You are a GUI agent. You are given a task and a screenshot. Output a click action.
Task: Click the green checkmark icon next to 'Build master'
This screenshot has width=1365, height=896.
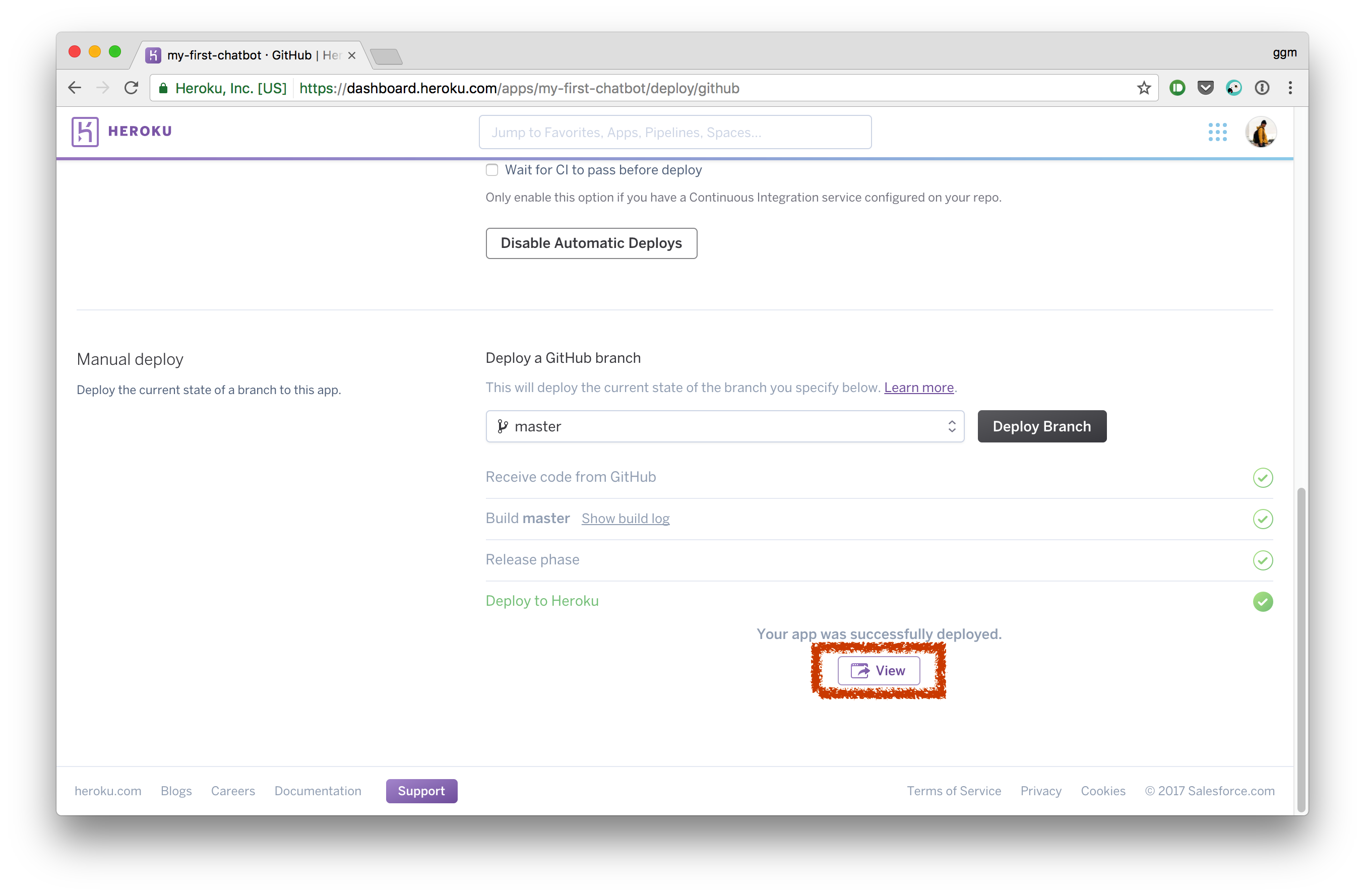coord(1262,519)
